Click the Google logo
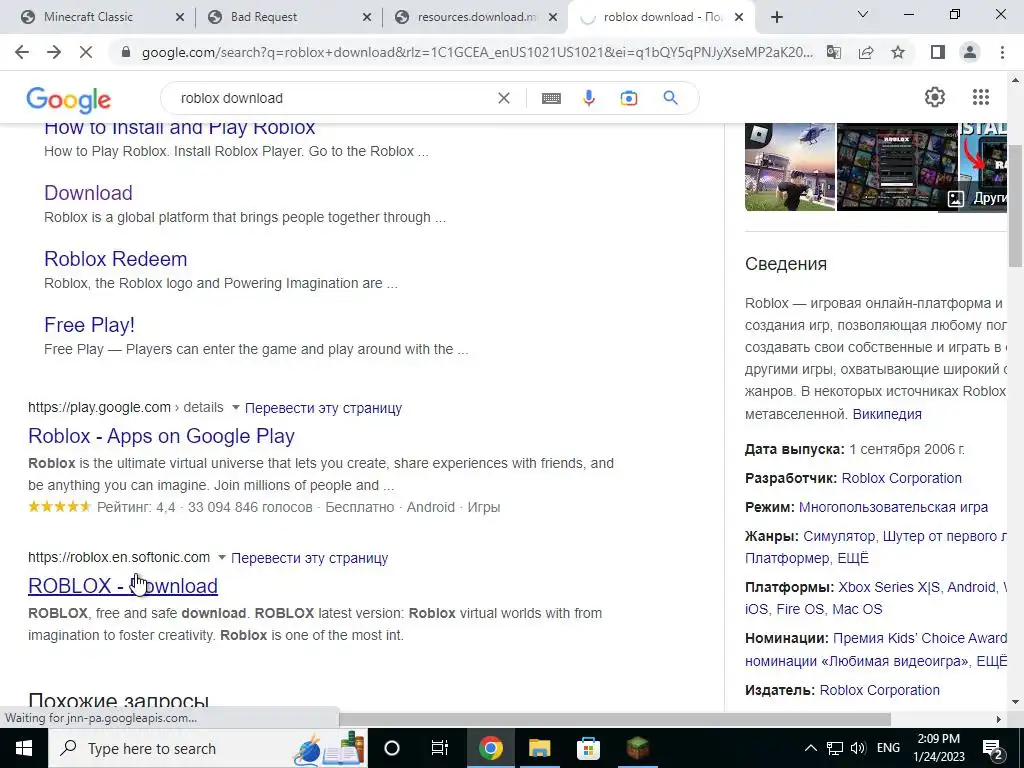The width and height of the screenshot is (1024, 768). (x=69, y=100)
